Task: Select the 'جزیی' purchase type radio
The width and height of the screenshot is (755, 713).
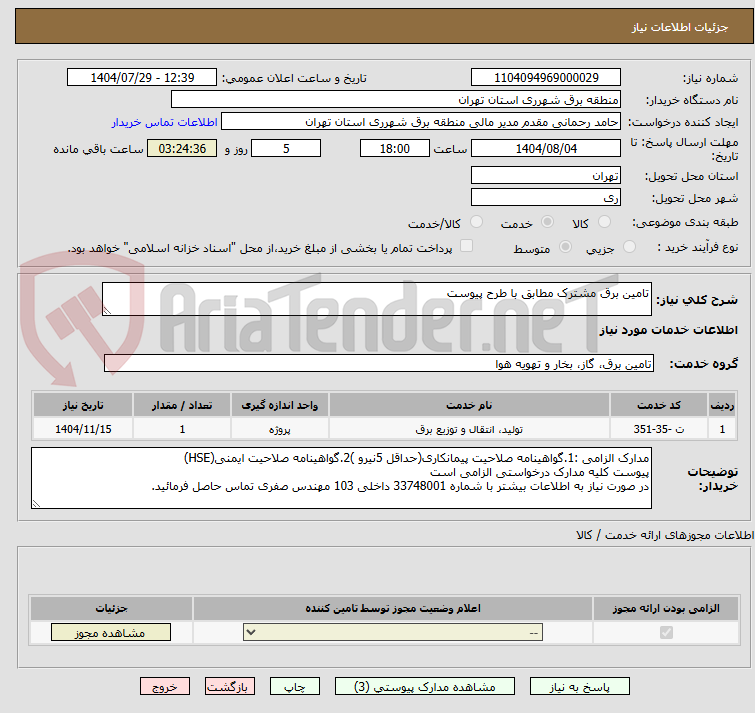Action: click(629, 247)
